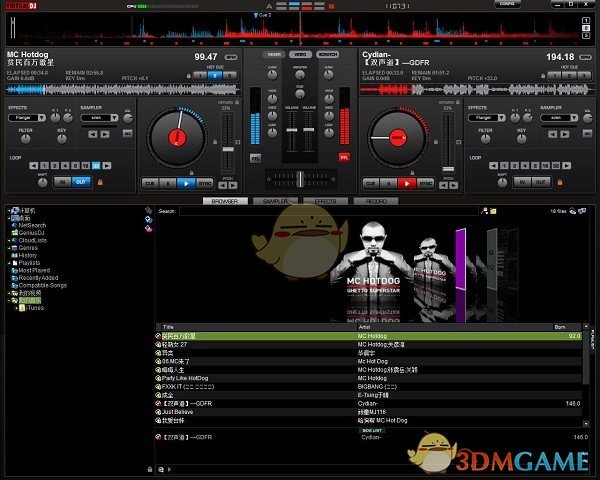Toggle the left deck loop IN button
This screenshot has height=480, width=600.
63,182
